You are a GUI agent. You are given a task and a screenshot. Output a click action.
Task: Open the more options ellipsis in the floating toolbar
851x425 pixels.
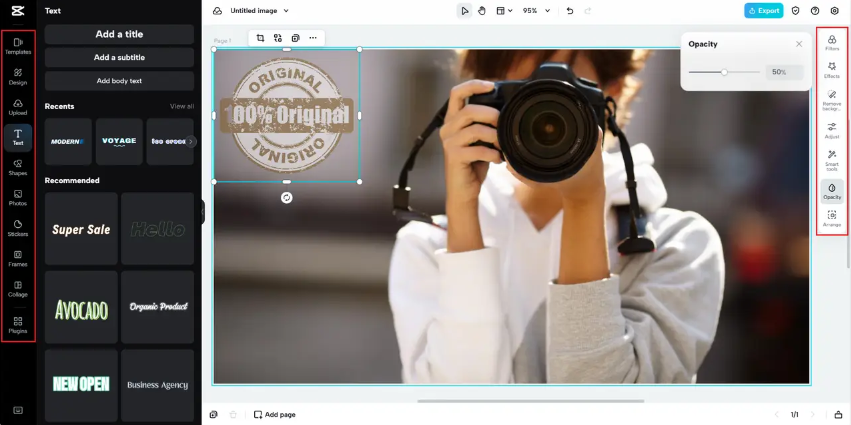coord(313,38)
